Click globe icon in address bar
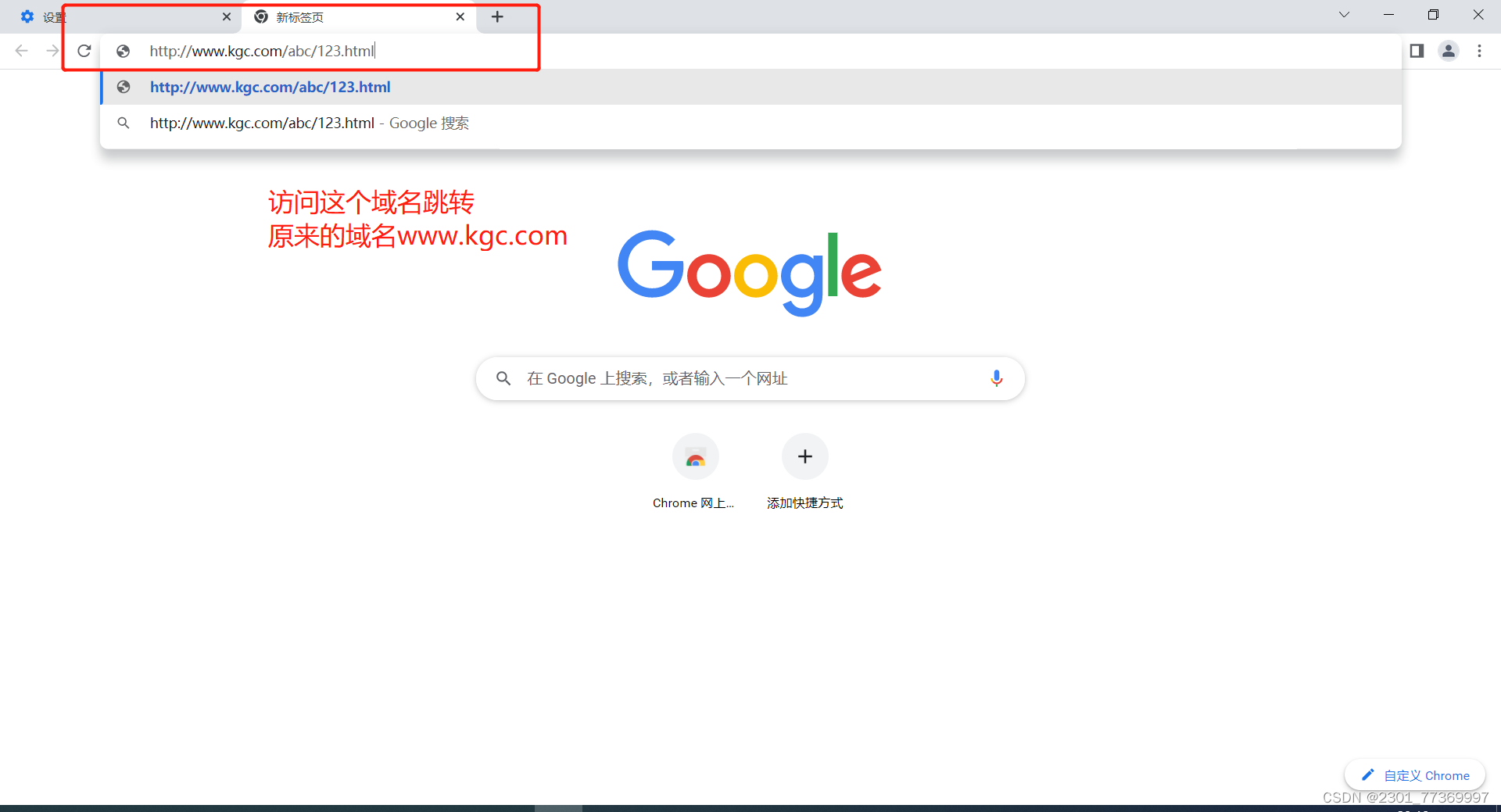 click(123, 51)
